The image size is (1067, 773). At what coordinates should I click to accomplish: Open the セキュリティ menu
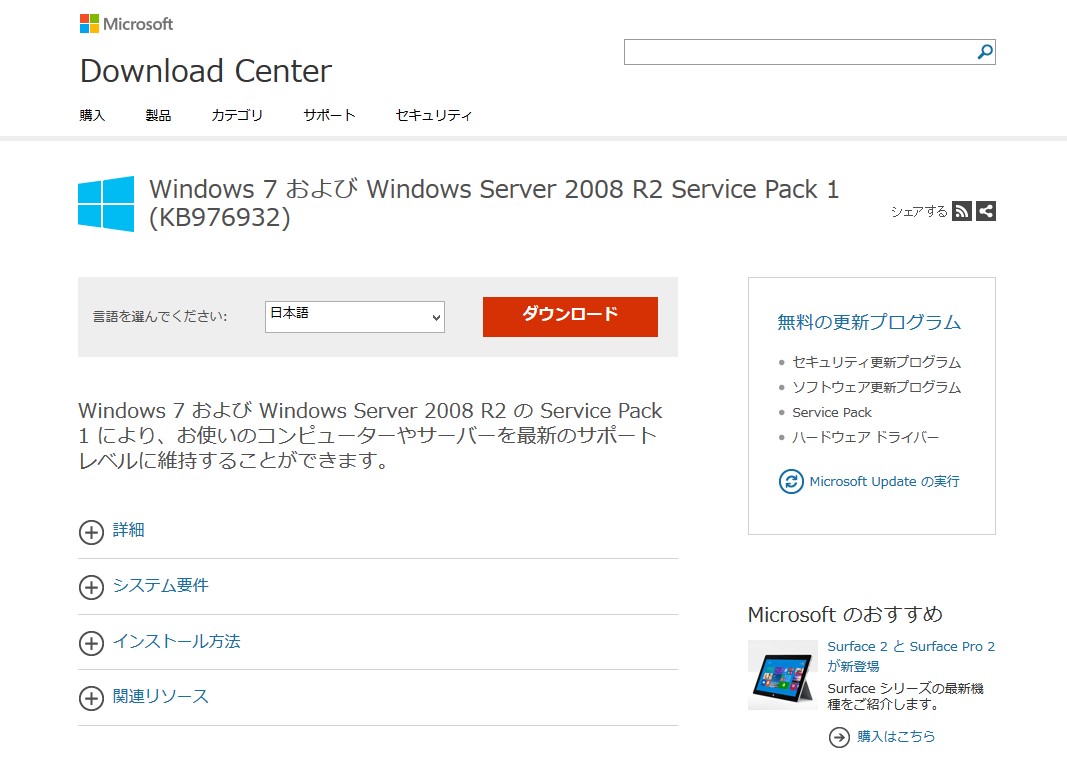tap(433, 115)
